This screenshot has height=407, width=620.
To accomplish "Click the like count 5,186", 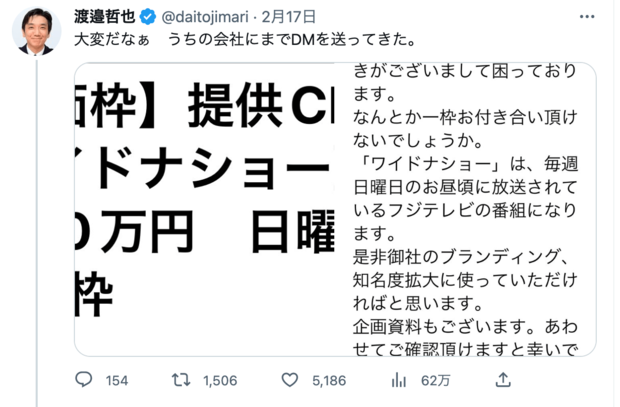I will click(328, 380).
